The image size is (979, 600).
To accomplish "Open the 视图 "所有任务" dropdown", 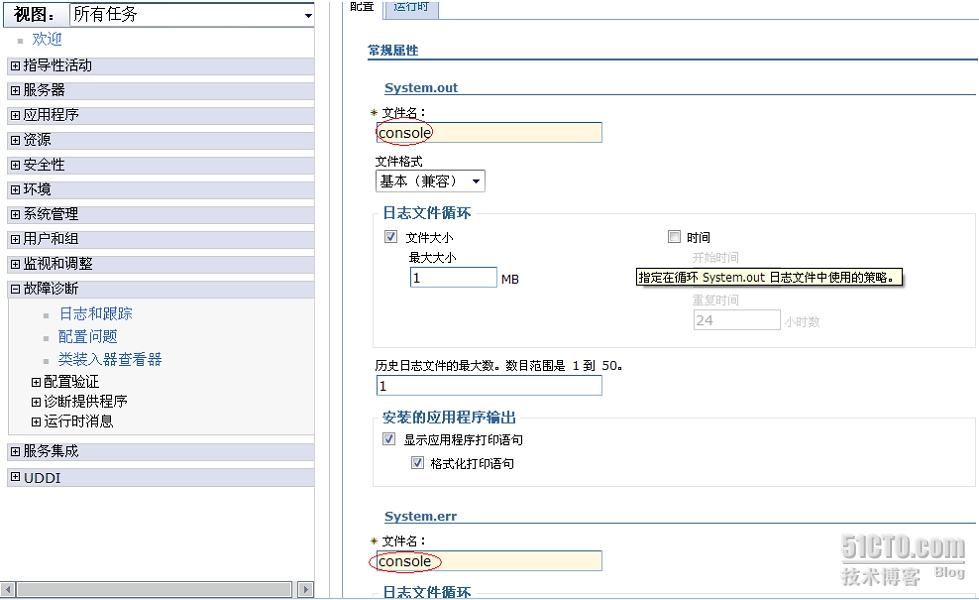I will tap(307, 14).
